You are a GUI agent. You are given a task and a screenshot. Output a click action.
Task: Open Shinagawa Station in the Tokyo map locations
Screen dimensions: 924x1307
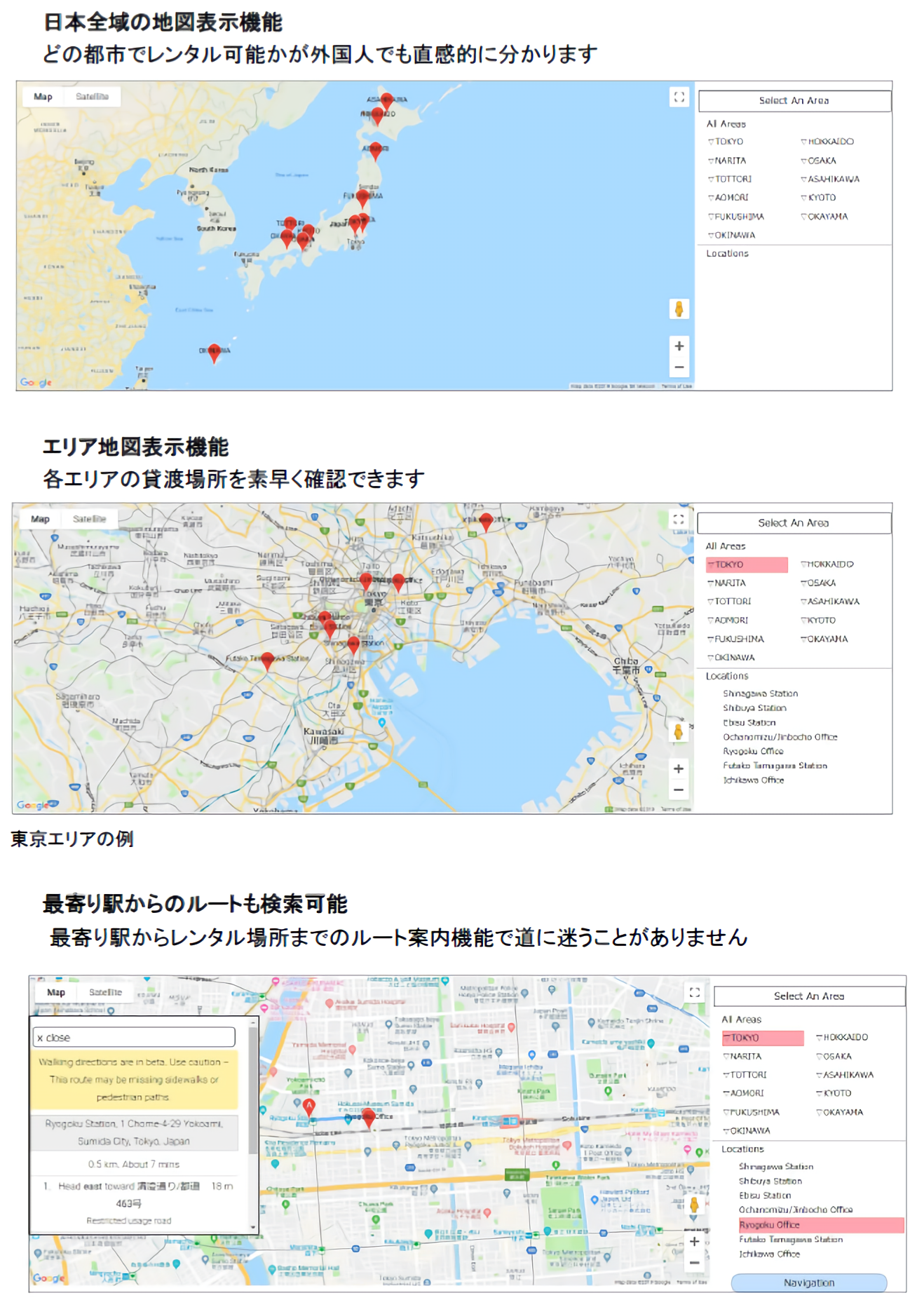pyautogui.click(x=760, y=693)
